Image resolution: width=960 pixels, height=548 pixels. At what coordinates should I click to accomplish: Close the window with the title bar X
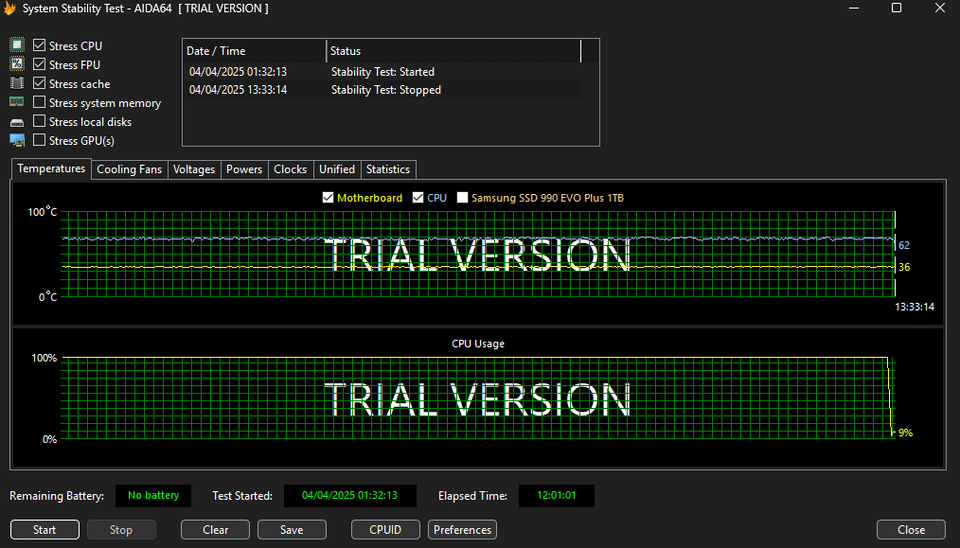(940, 8)
